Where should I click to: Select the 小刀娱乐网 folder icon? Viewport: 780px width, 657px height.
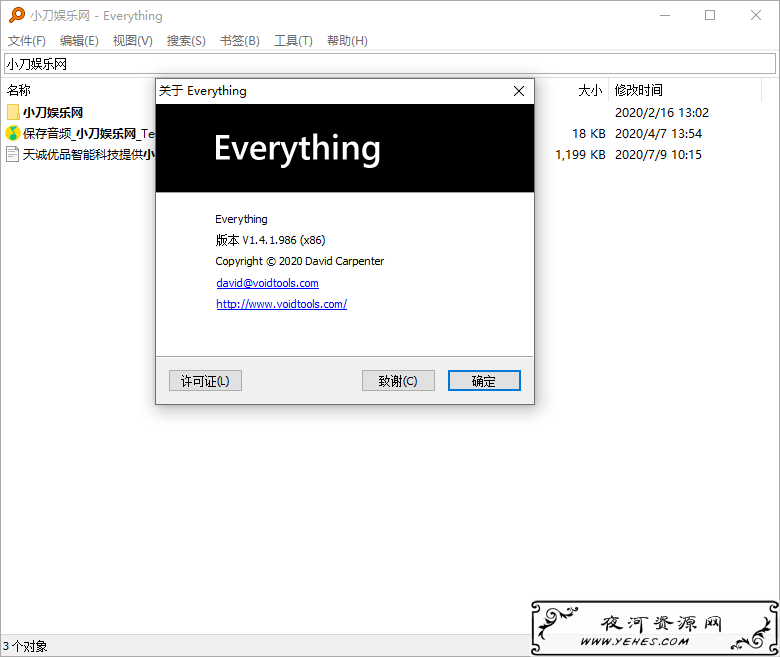[13, 112]
